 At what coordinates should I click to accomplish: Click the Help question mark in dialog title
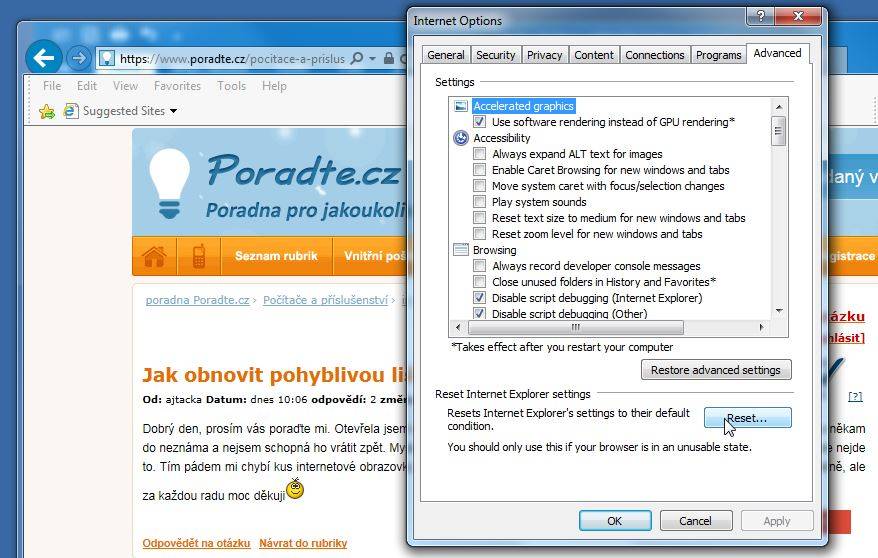pyautogui.click(x=760, y=16)
